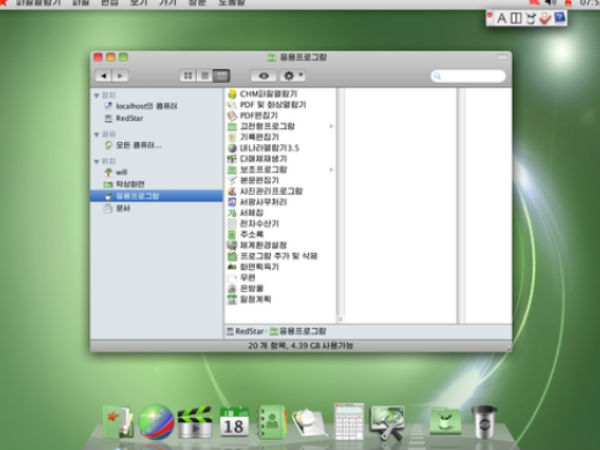The height and width of the screenshot is (450, 600).
Task: Click 응용프로그람 in the bottom path bar
Action: pos(298,331)
